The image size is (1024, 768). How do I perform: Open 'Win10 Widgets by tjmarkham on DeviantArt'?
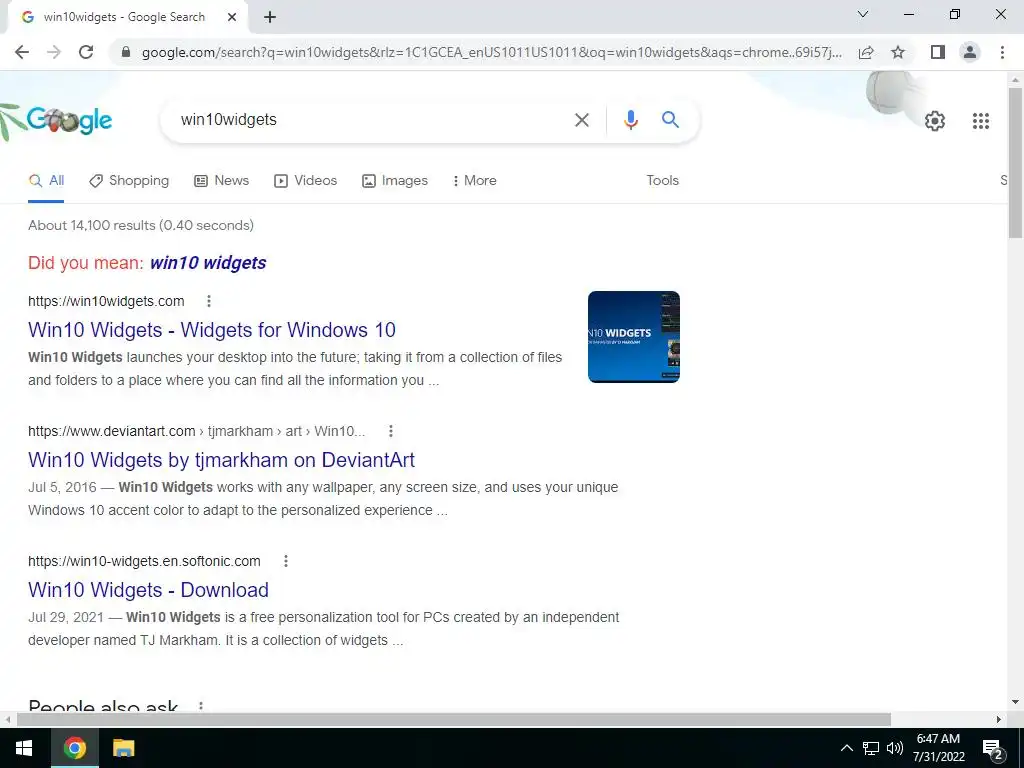click(221, 460)
